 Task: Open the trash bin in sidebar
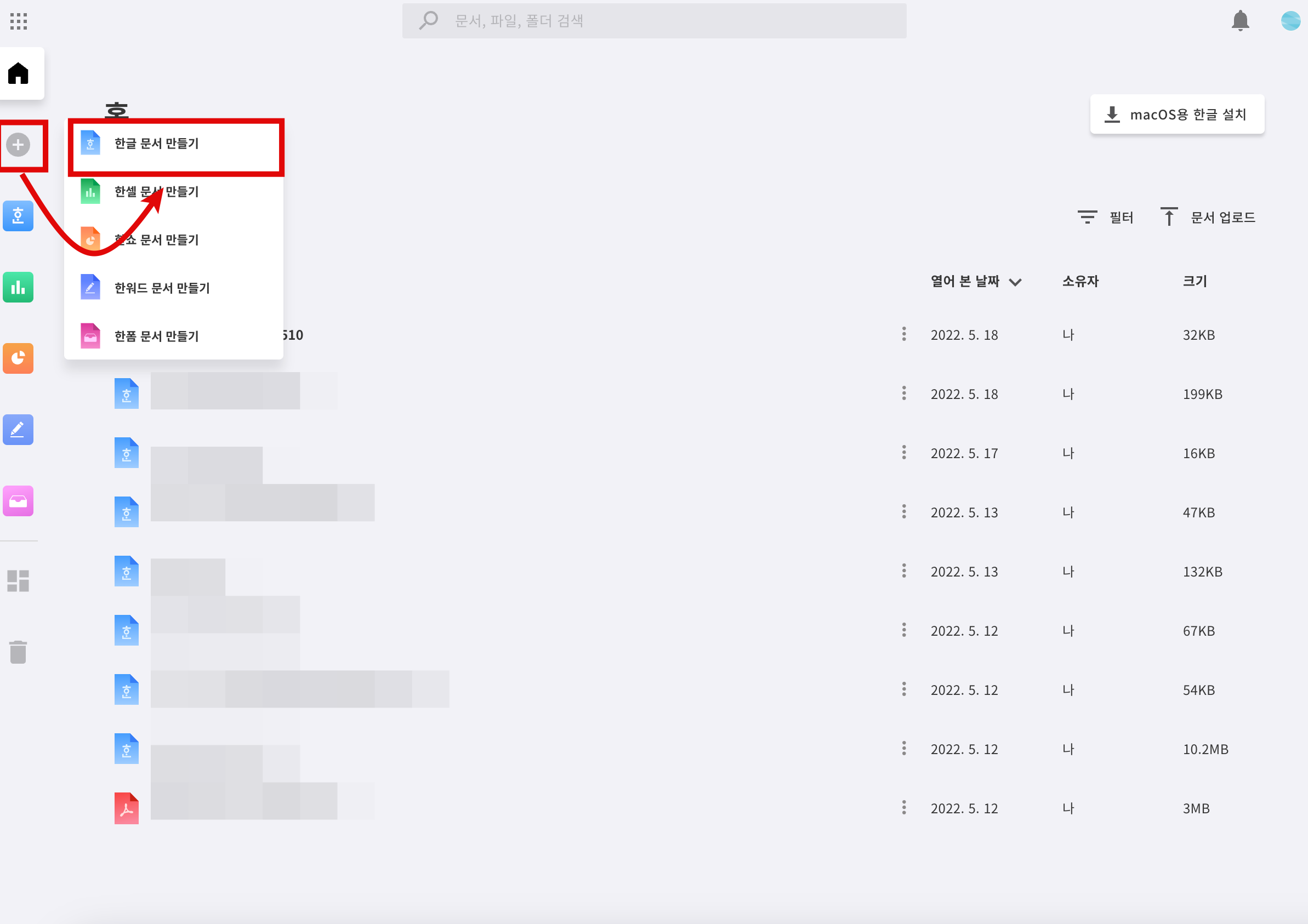click(x=18, y=652)
